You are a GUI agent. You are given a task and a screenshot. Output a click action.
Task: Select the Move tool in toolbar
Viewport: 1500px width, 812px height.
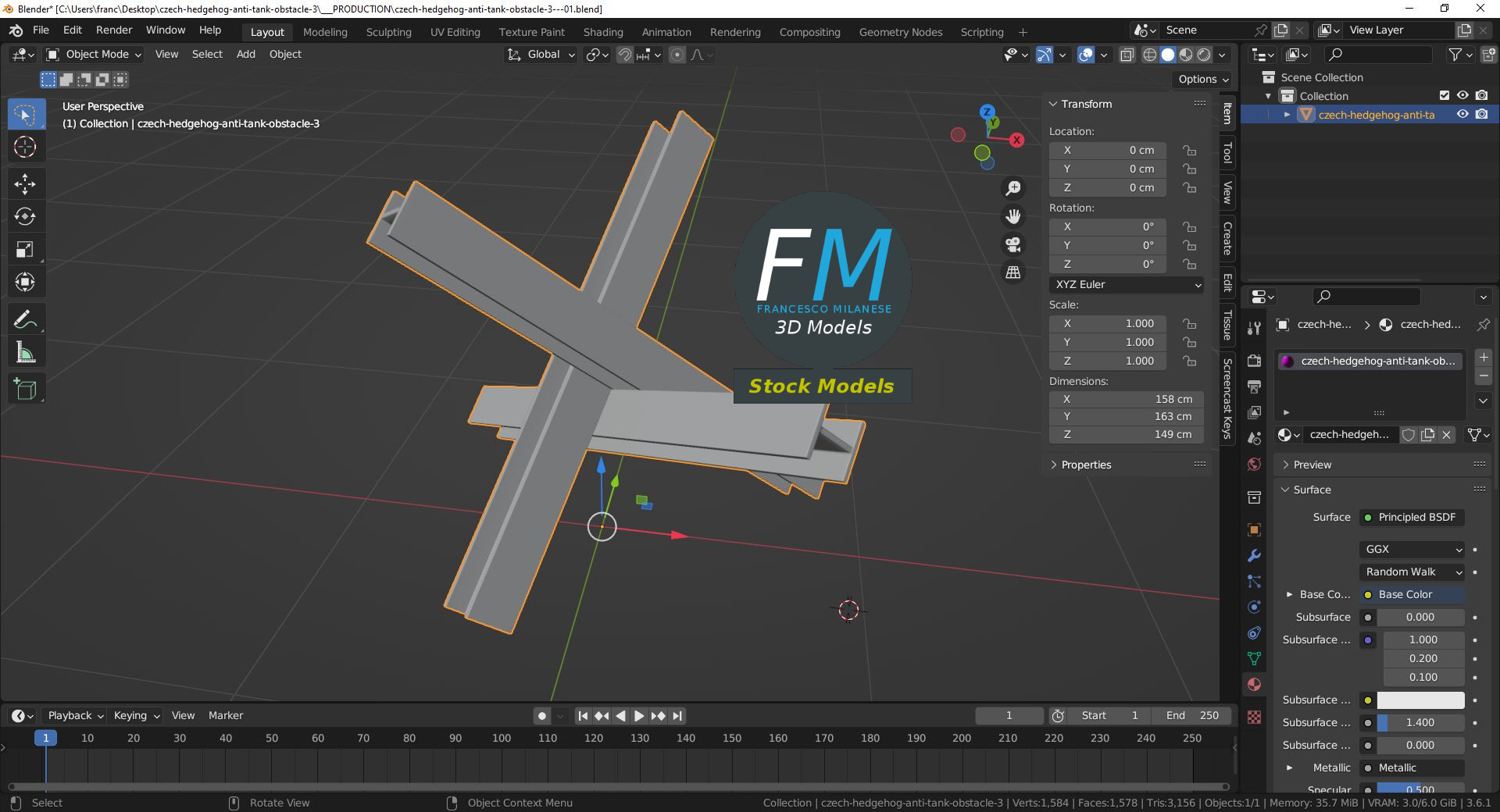[25, 183]
